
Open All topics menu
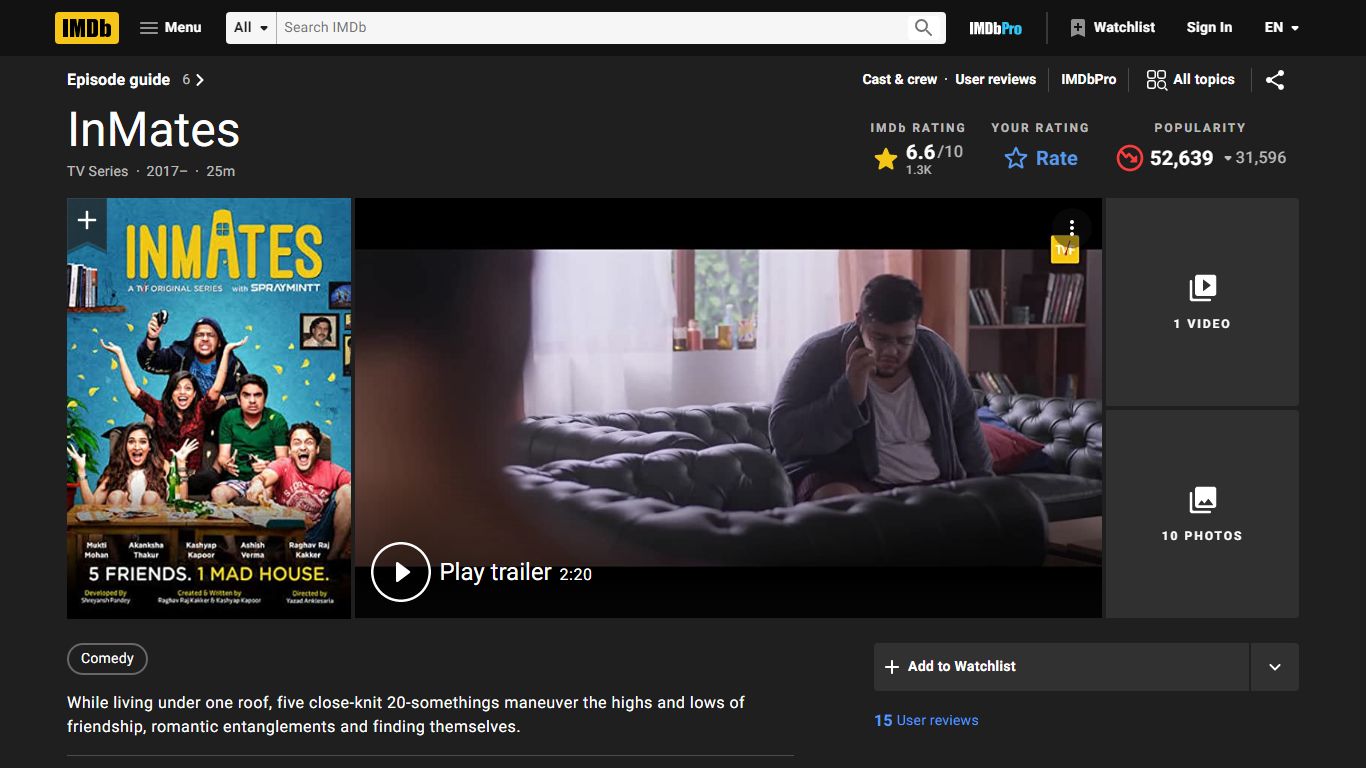1190,80
